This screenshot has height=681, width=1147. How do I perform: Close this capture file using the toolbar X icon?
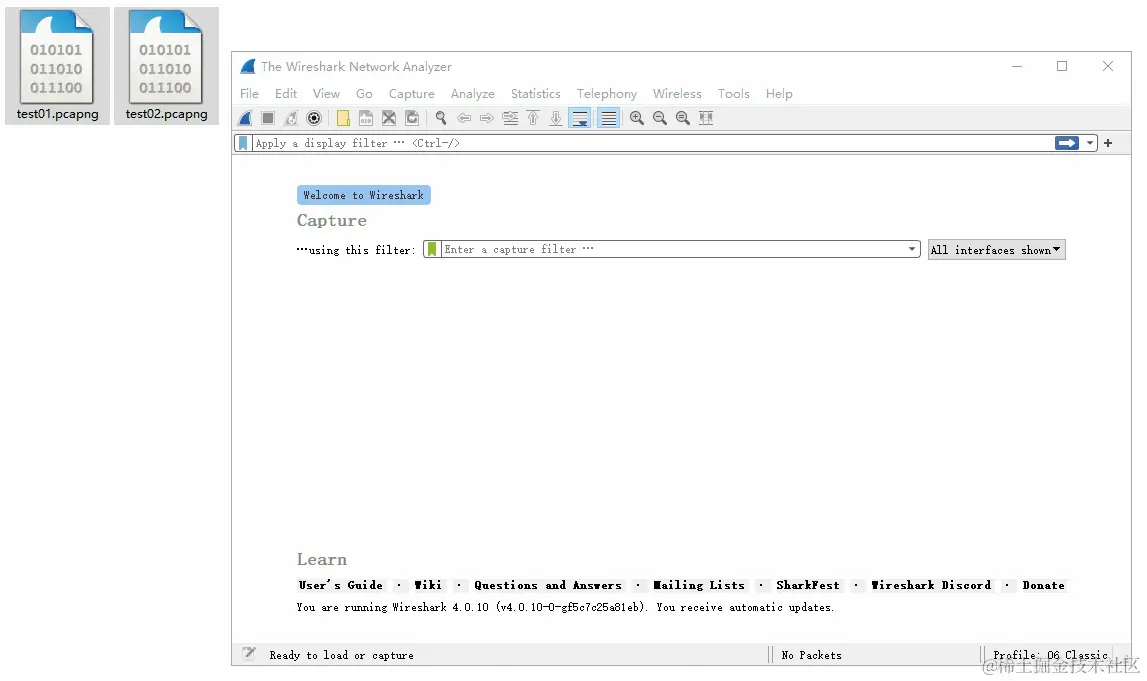click(x=389, y=118)
